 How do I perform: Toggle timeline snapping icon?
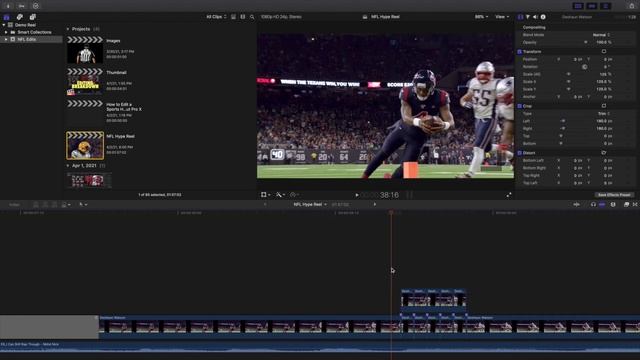tap(602, 204)
